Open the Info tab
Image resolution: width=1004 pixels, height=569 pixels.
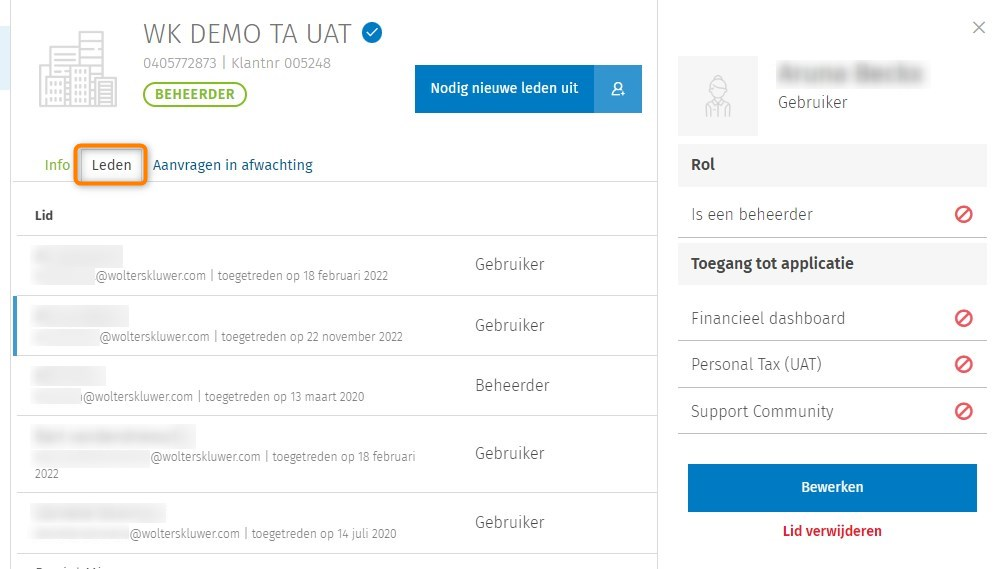pos(57,165)
